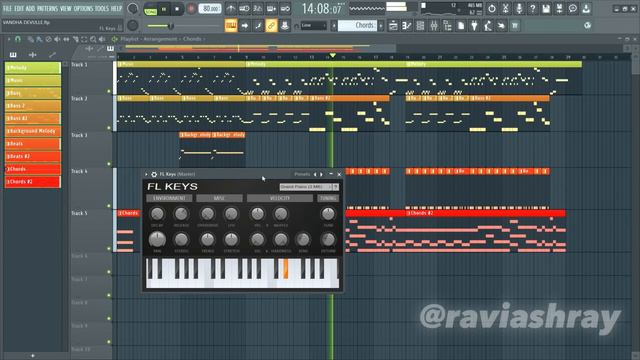Viewport: 640px width, 360px height.
Task: Select previous FL Keys preset arrow
Action: [315, 174]
